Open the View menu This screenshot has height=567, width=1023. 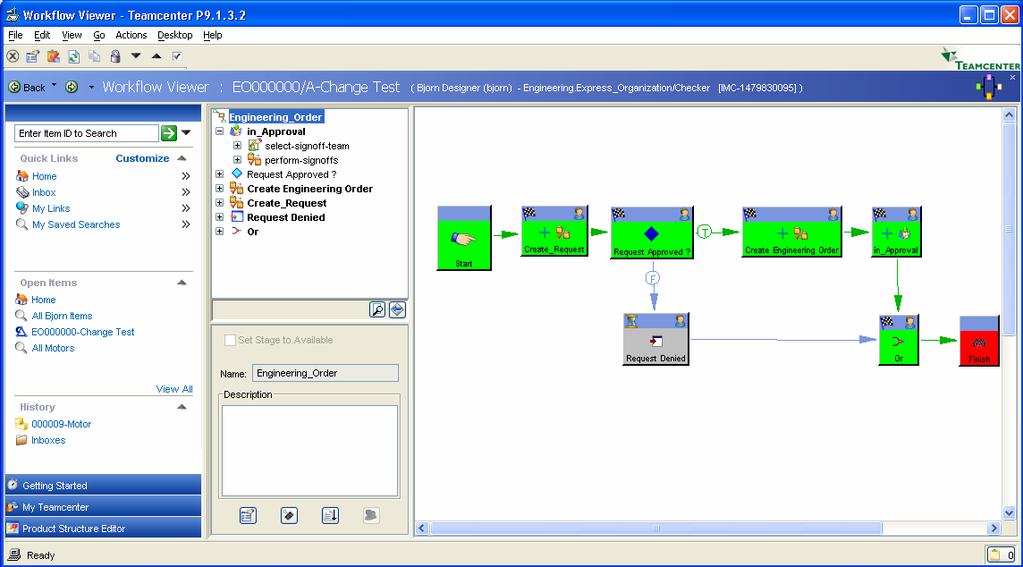pos(72,35)
